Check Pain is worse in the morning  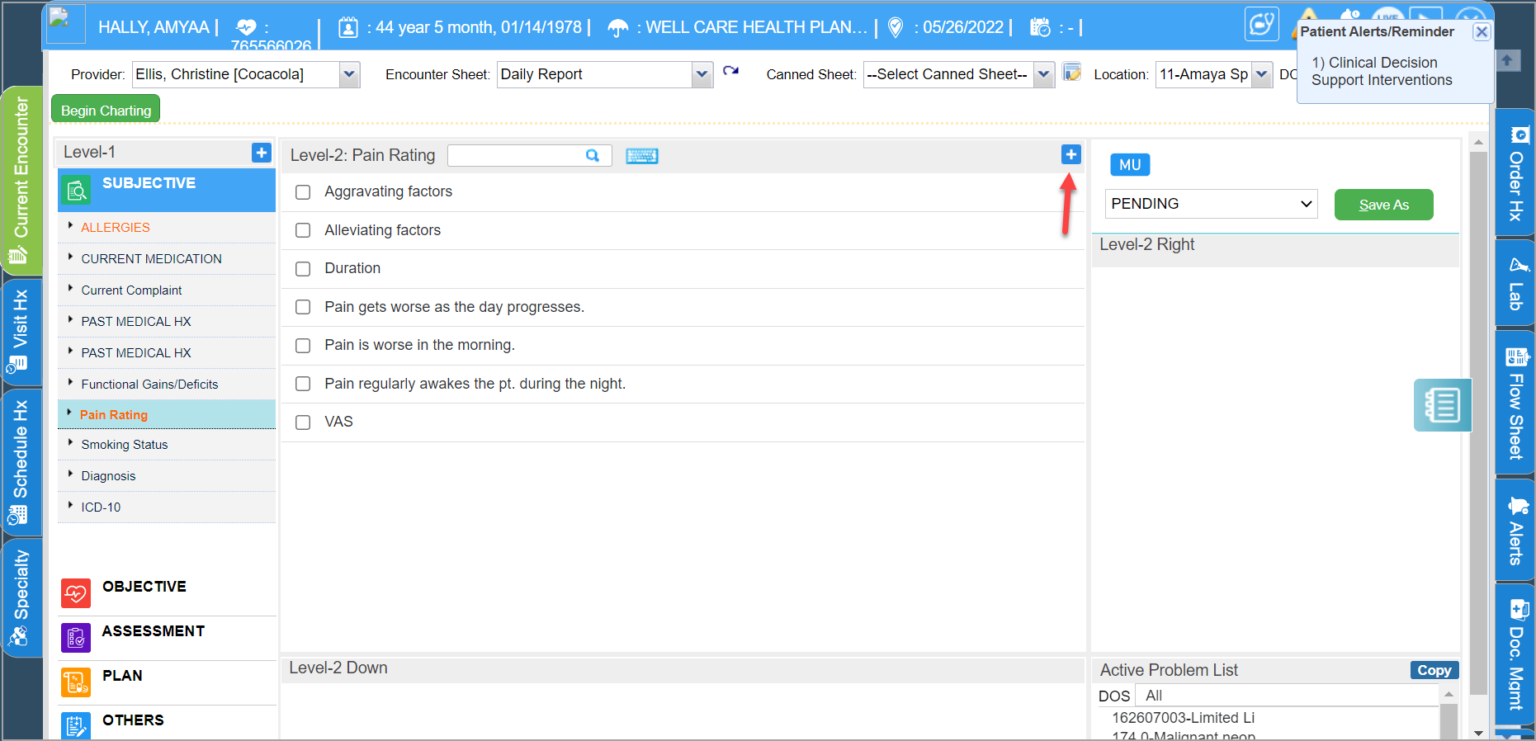303,345
